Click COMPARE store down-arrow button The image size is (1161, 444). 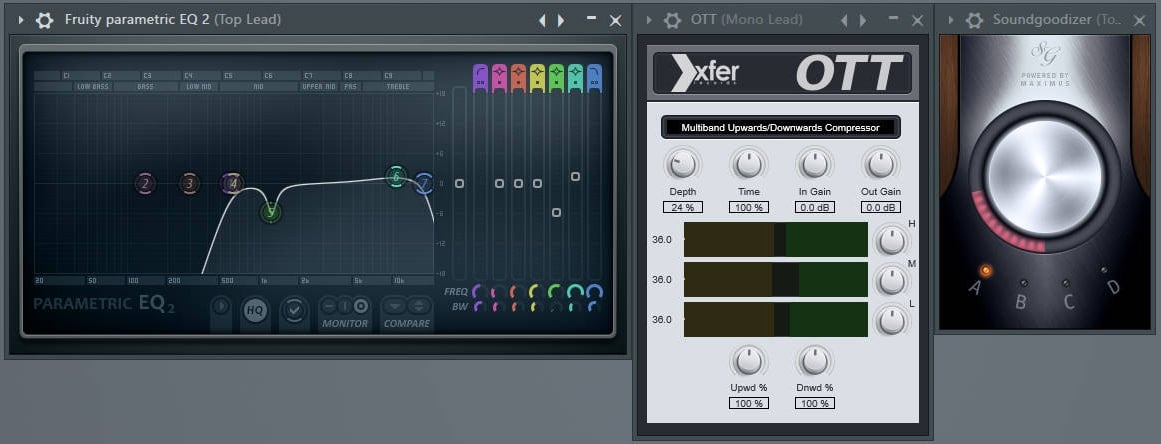click(x=395, y=306)
